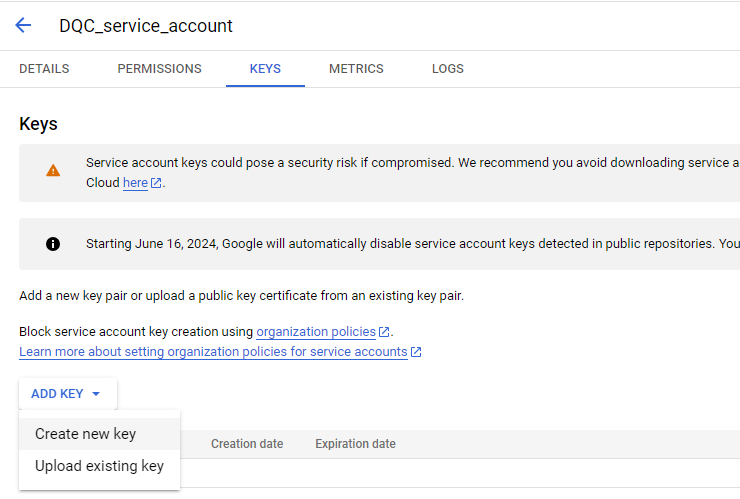Viewport: 740px width, 499px height.
Task: Open the LOGS tab
Action: pyautogui.click(x=447, y=69)
